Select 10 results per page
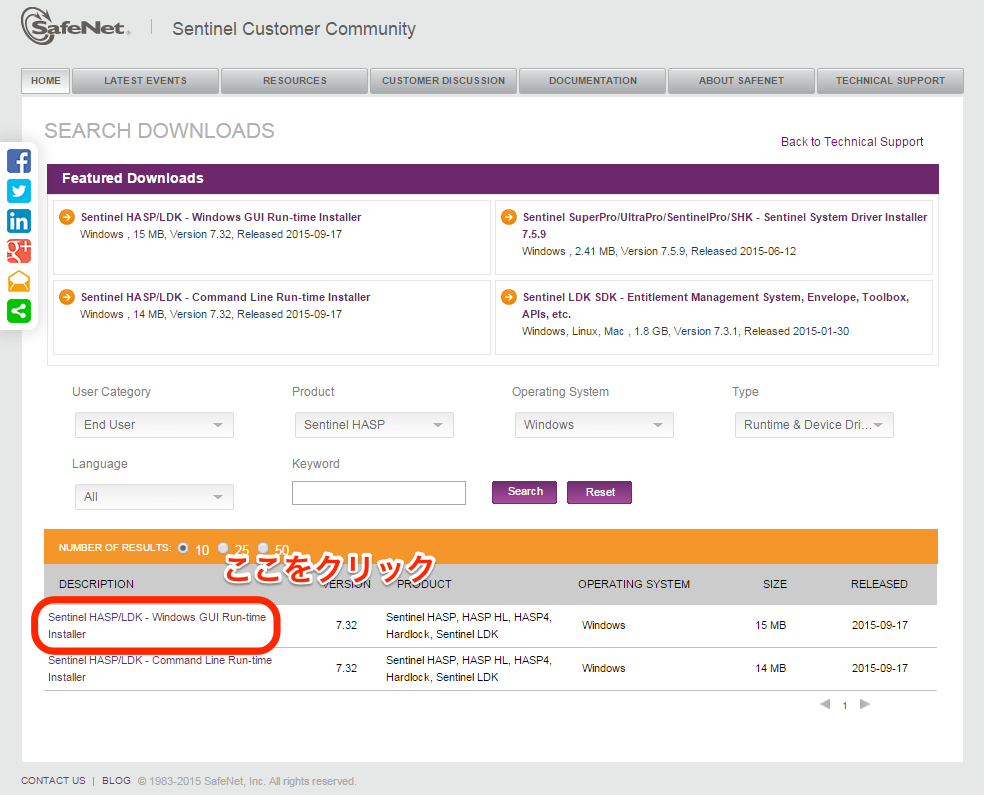The height and width of the screenshot is (795, 984). (183, 548)
